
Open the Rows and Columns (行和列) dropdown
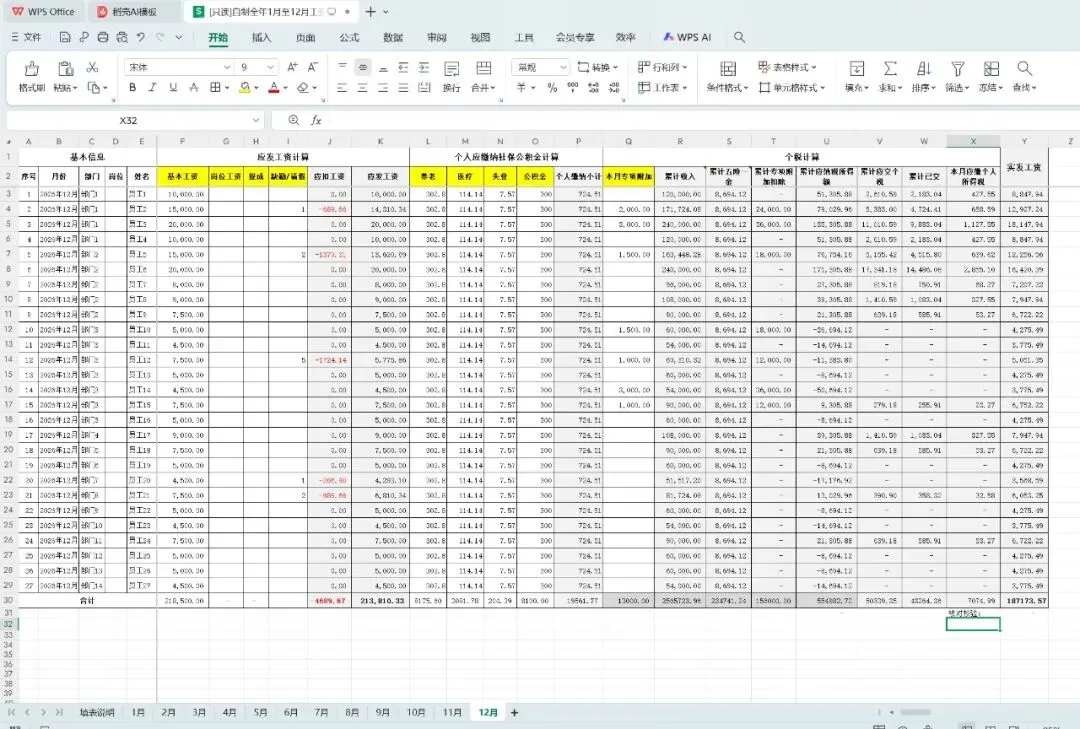(663, 67)
